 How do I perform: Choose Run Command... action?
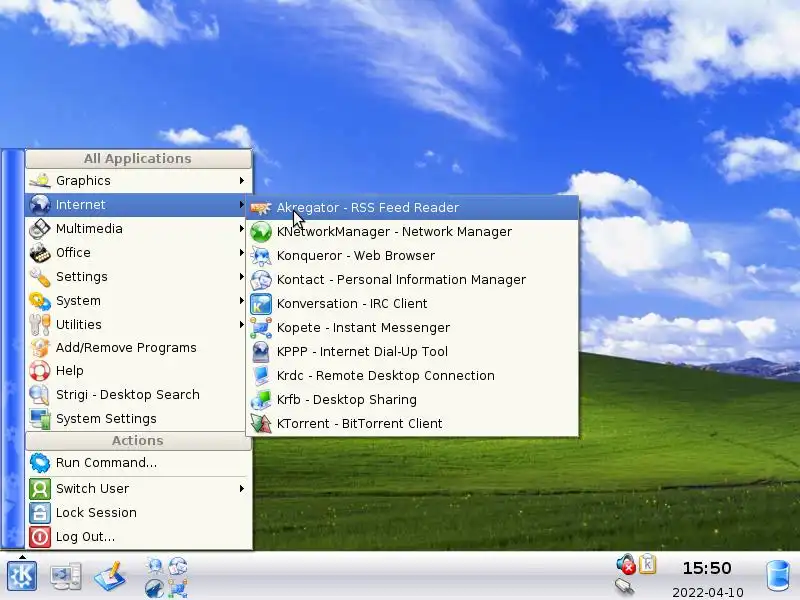138,463
